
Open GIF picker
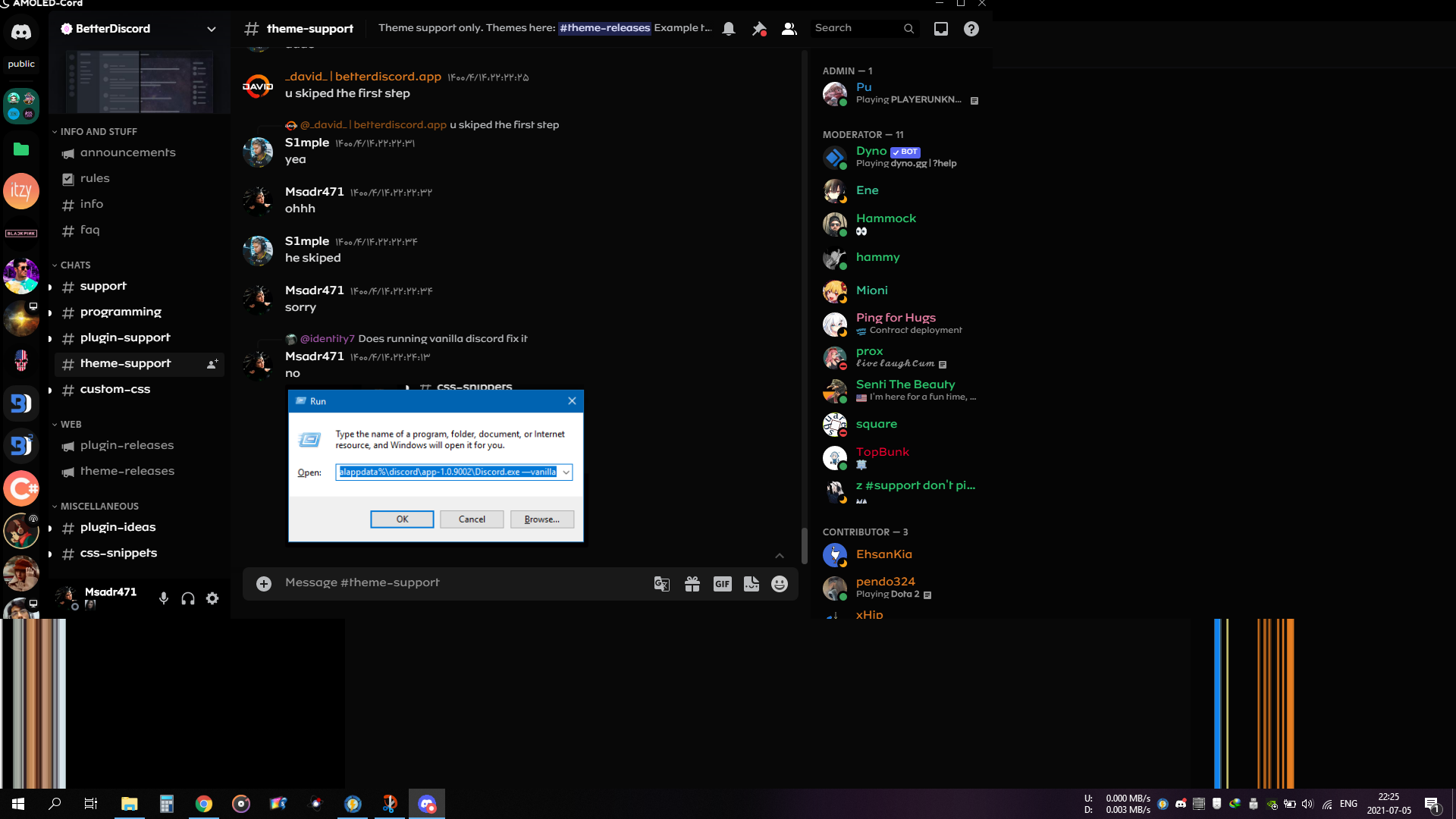(723, 584)
